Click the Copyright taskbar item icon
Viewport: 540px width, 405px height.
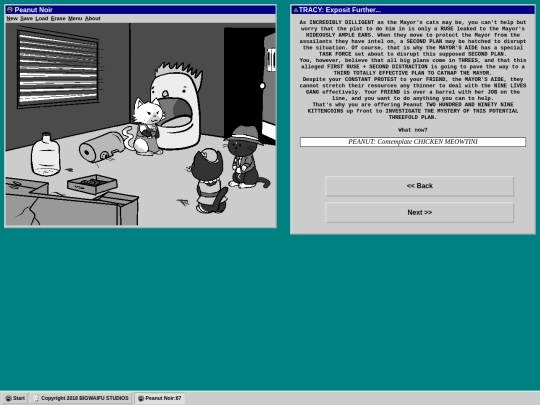coord(37,398)
